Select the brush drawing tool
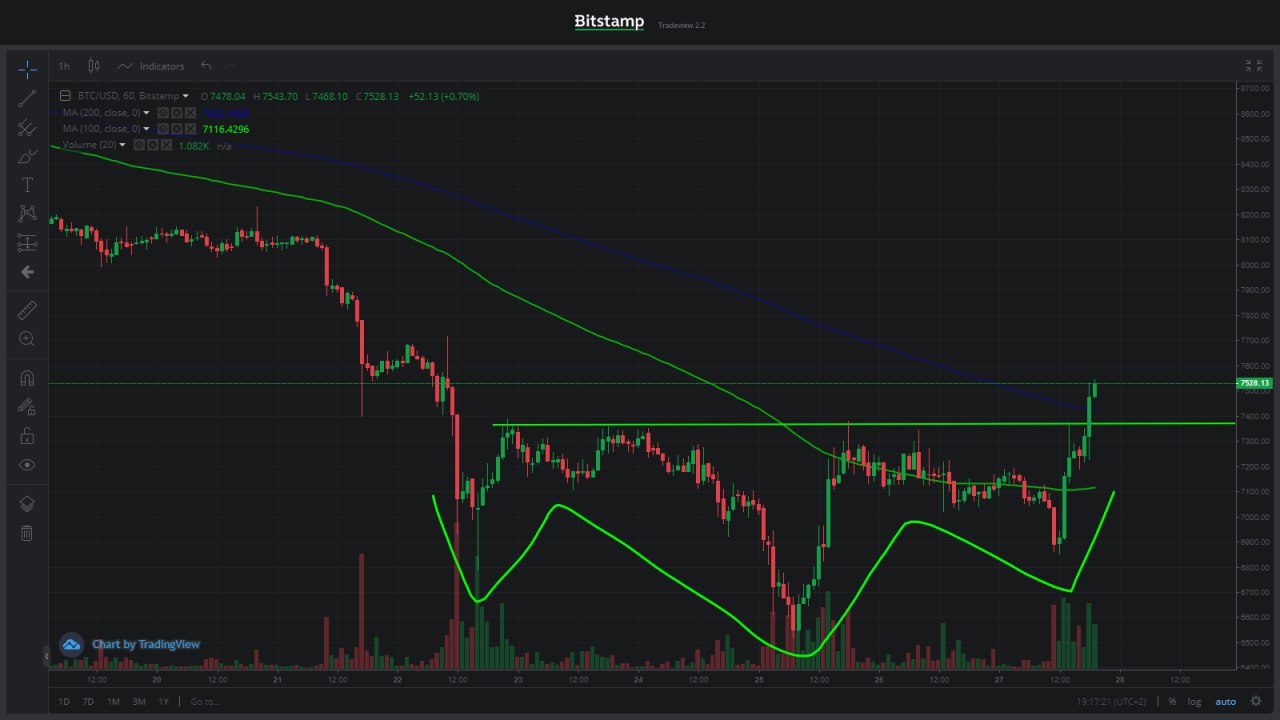The height and width of the screenshot is (720, 1280). pyautogui.click(x=27, y=156)
